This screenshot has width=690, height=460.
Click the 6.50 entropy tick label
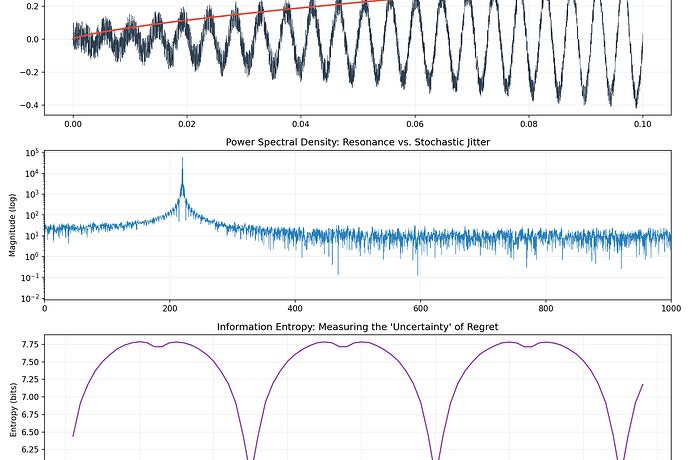point(27,433)
